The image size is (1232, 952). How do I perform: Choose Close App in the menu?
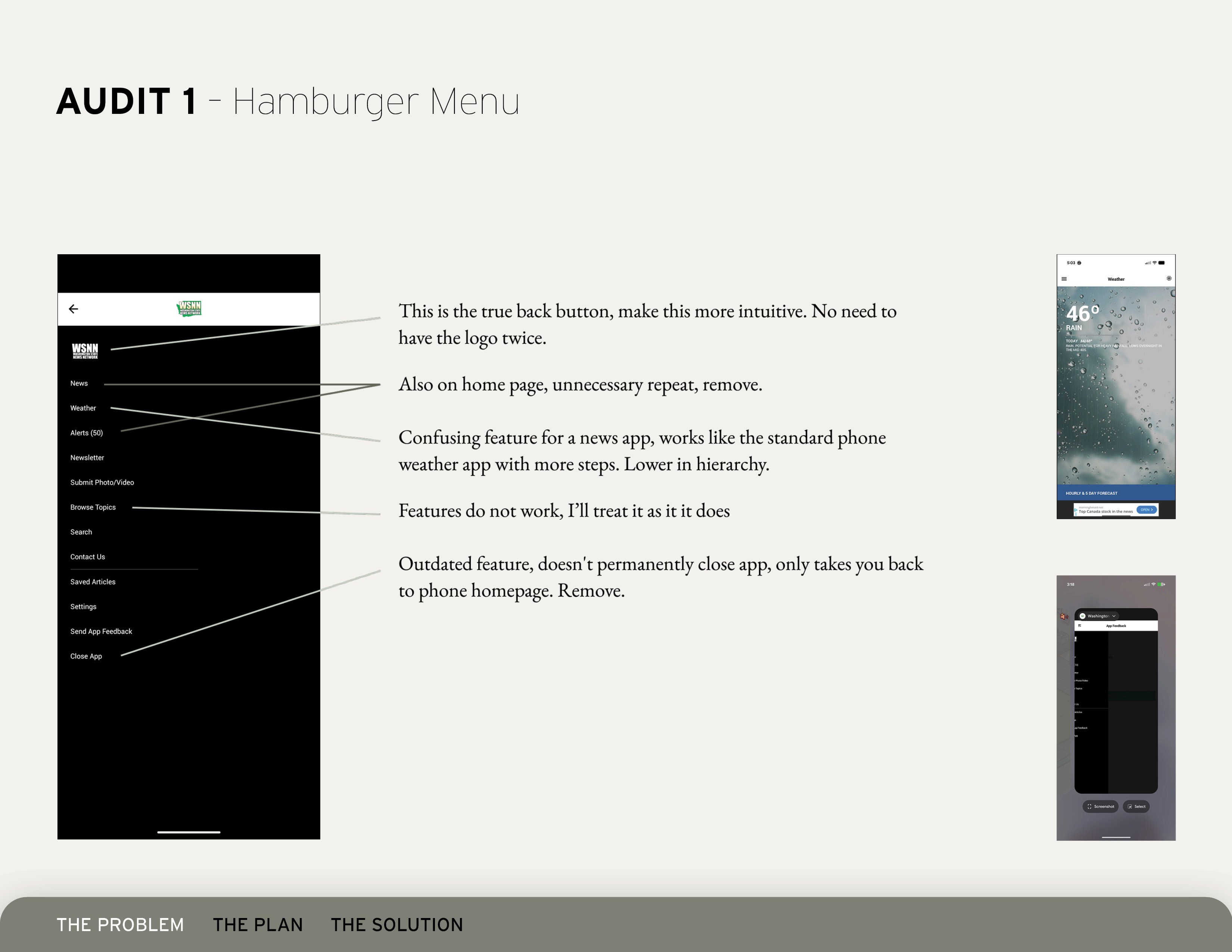pos(86,656)
